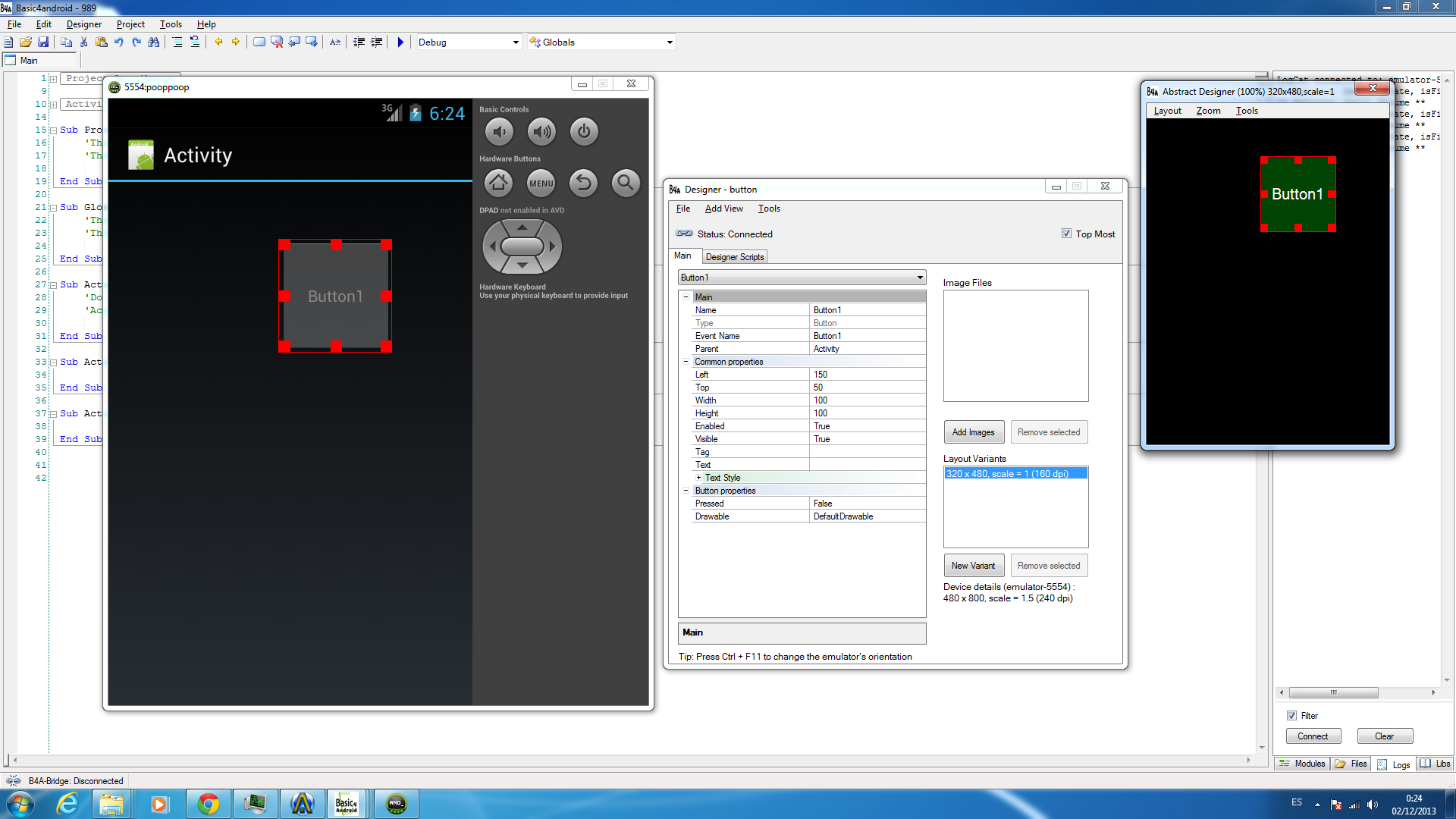Image resolution: width=1456 pixels, height=819 pixels.
Task: Switch to the Designer Scripts tab
Action: point(734,256)
